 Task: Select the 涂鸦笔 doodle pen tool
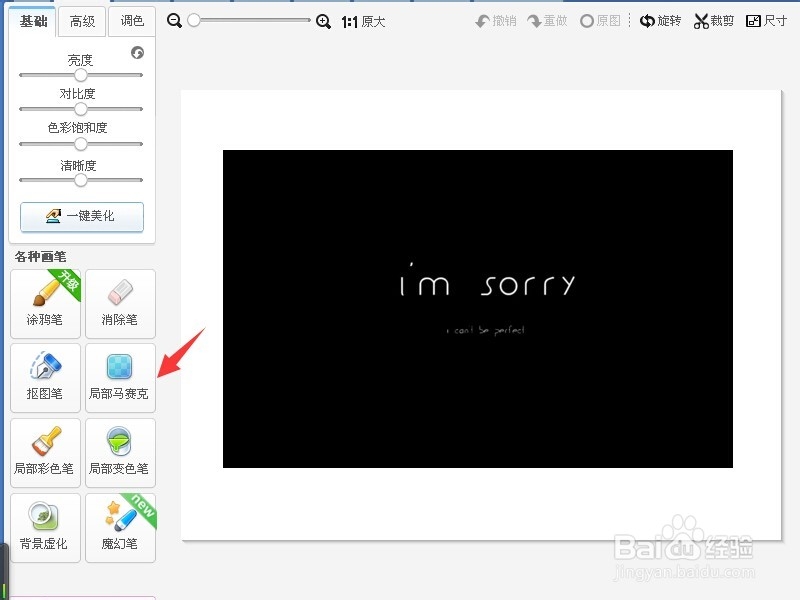45,304
